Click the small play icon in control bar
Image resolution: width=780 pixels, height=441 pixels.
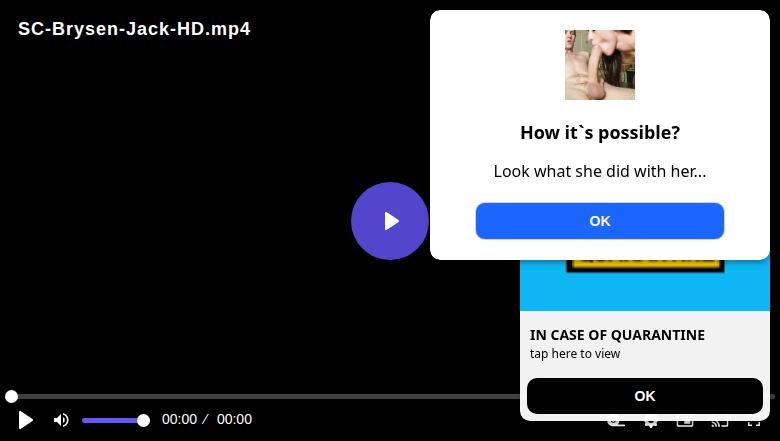pyautogui.click(x=26, y=420)
